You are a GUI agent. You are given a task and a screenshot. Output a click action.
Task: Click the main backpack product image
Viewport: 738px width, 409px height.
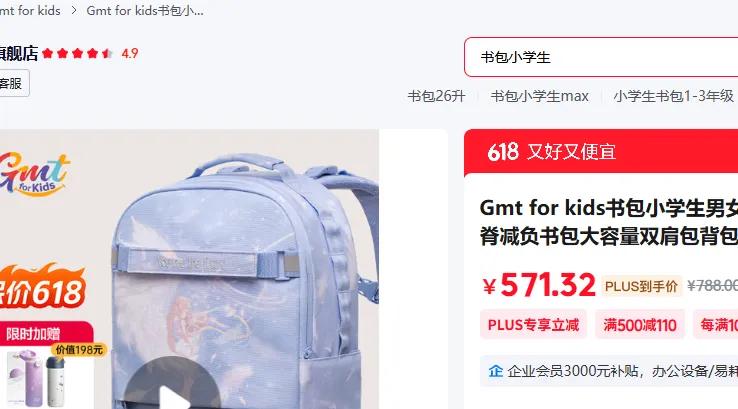[x=189, y=269]
